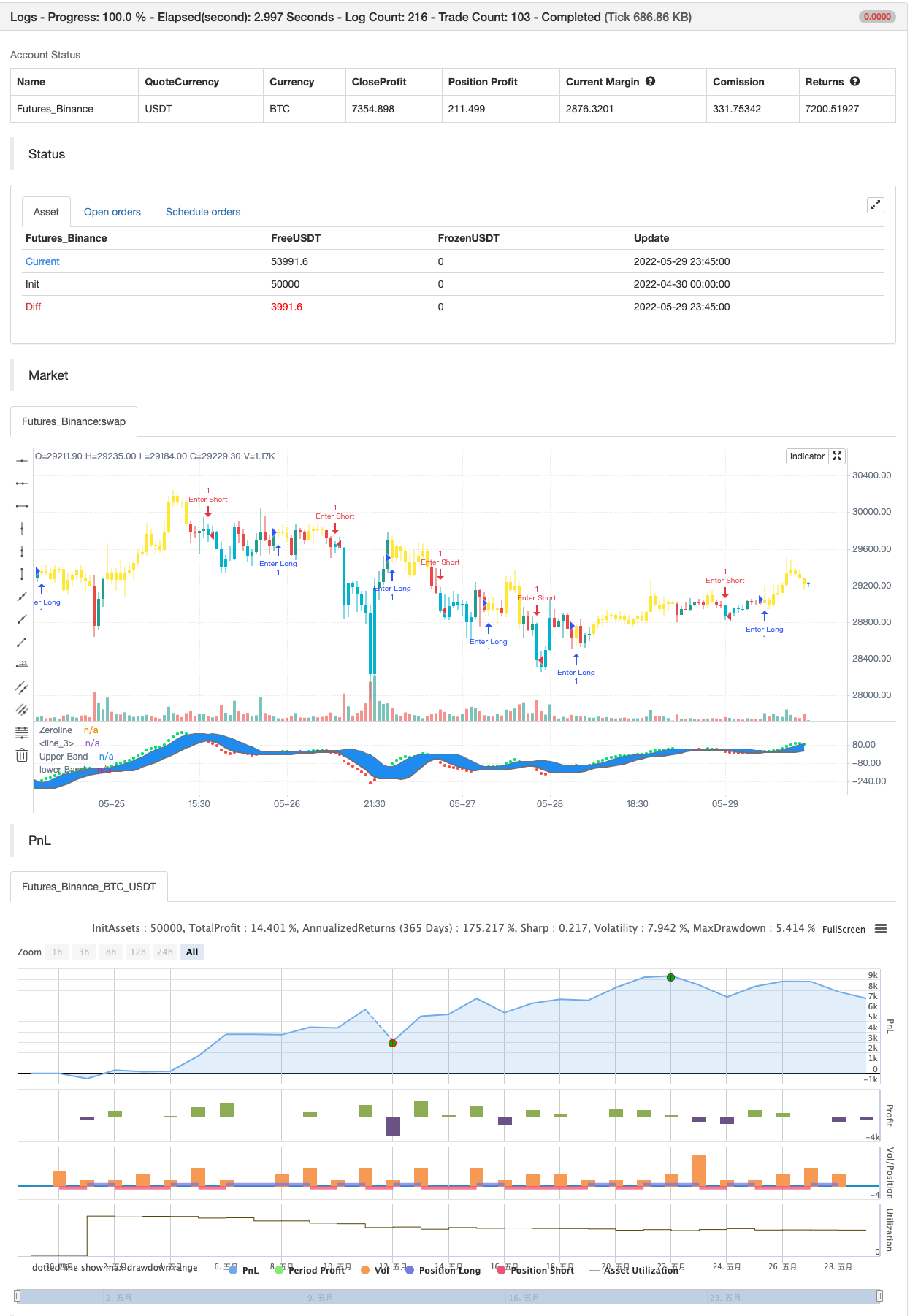Select the diagonal straight line drawing tool

[x=22, y=596]
